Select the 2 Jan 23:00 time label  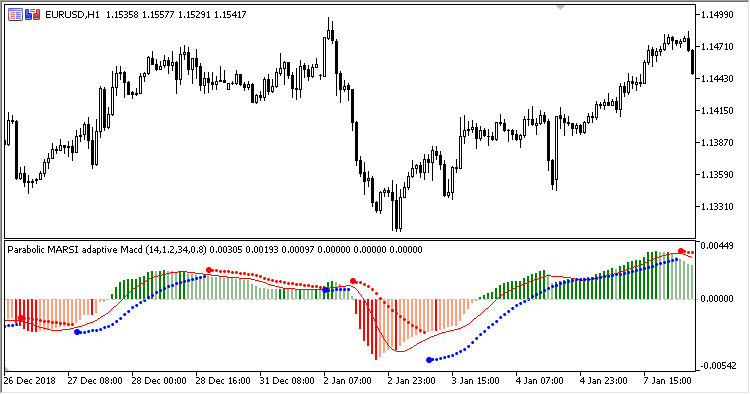click(411, 381)
